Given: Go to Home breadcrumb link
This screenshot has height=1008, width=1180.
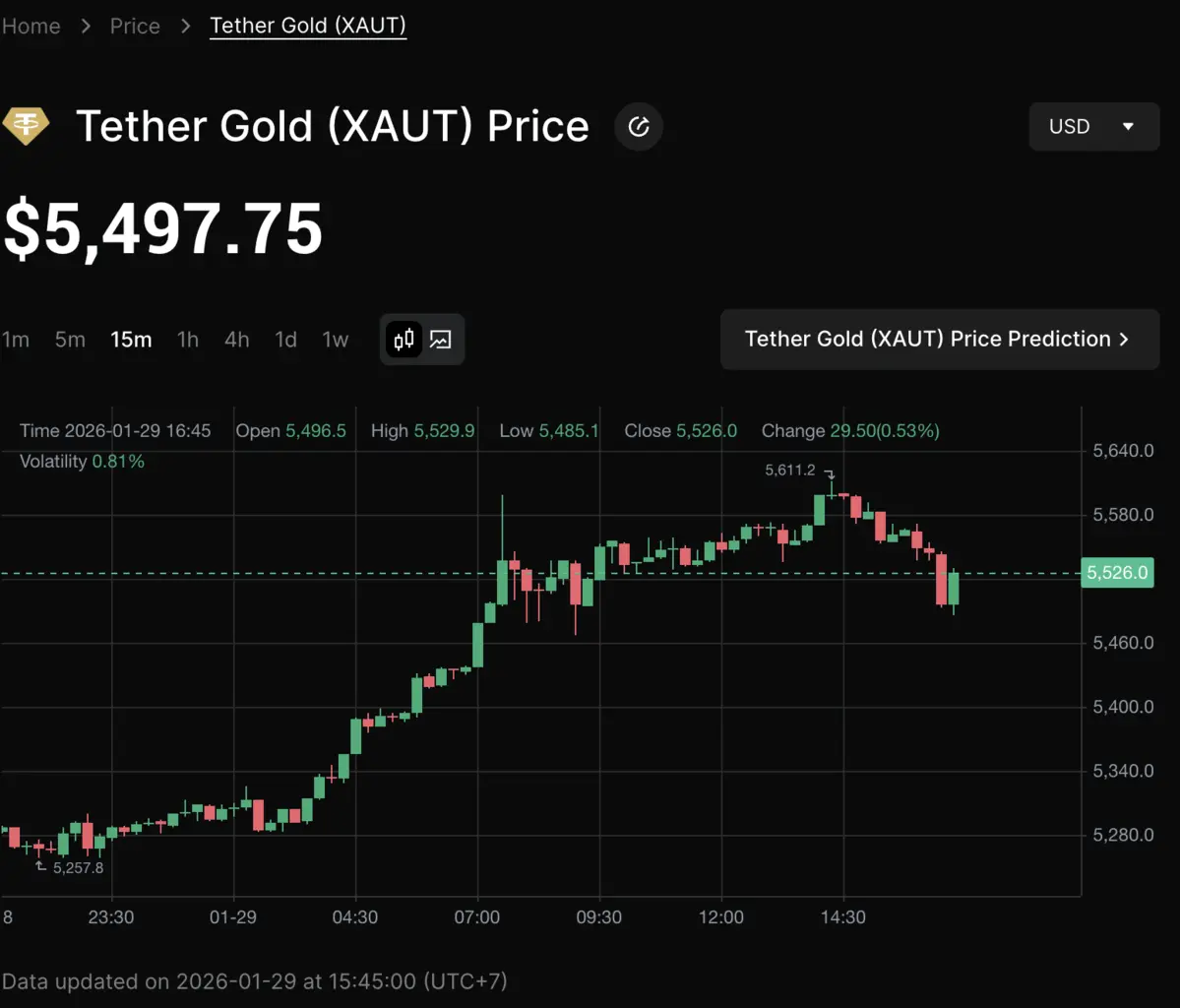Looking at the screenshot, I should (31, 26).
